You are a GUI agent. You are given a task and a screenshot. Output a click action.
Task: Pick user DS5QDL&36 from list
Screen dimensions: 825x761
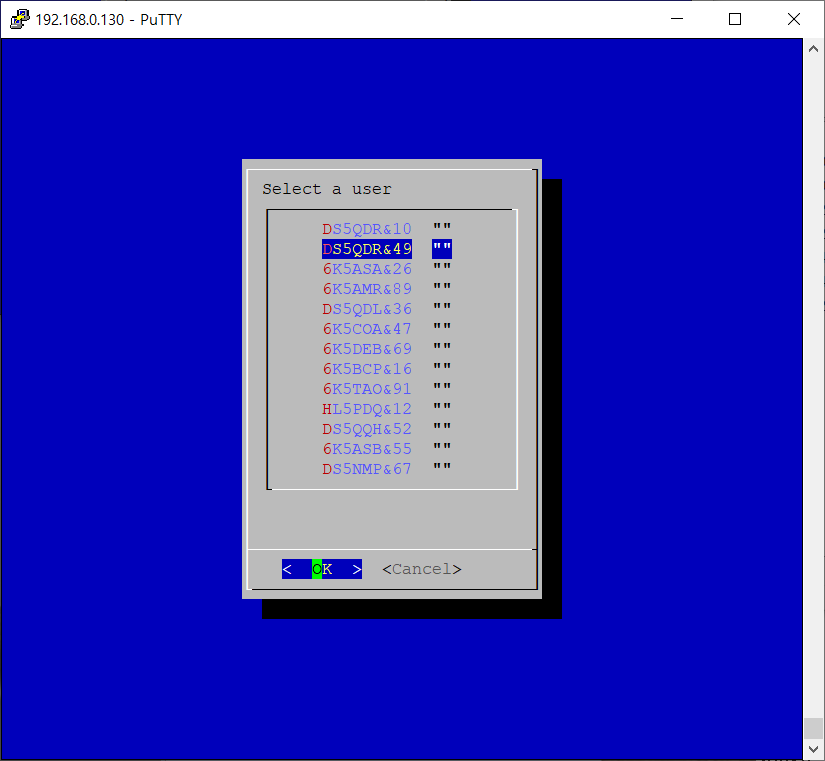coord(367,309)
